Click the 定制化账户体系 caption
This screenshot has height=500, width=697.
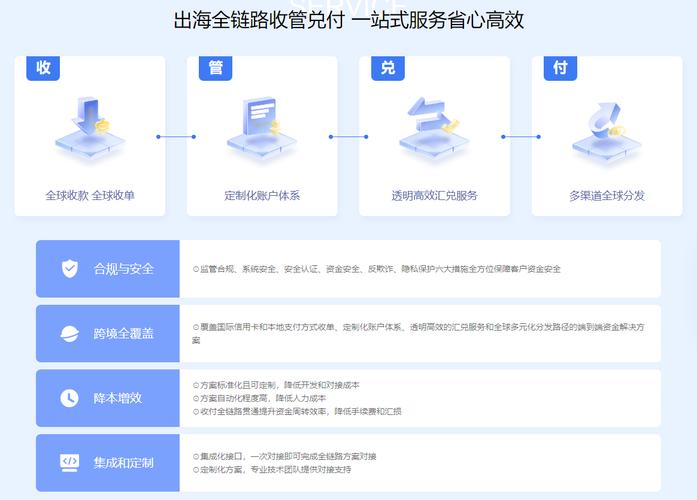tap(262, 196)
